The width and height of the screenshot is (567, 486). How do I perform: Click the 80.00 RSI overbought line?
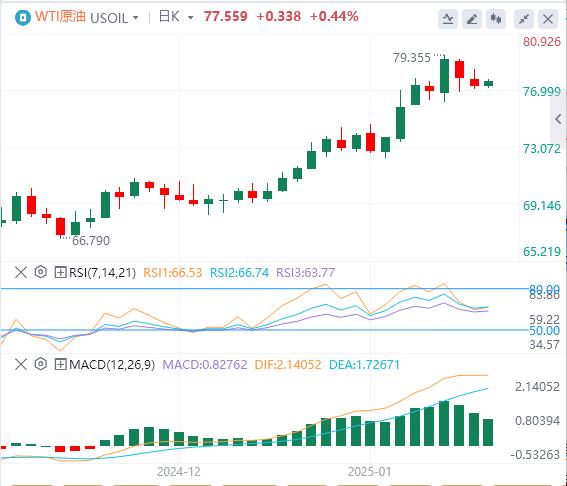[x=265, y=289]
